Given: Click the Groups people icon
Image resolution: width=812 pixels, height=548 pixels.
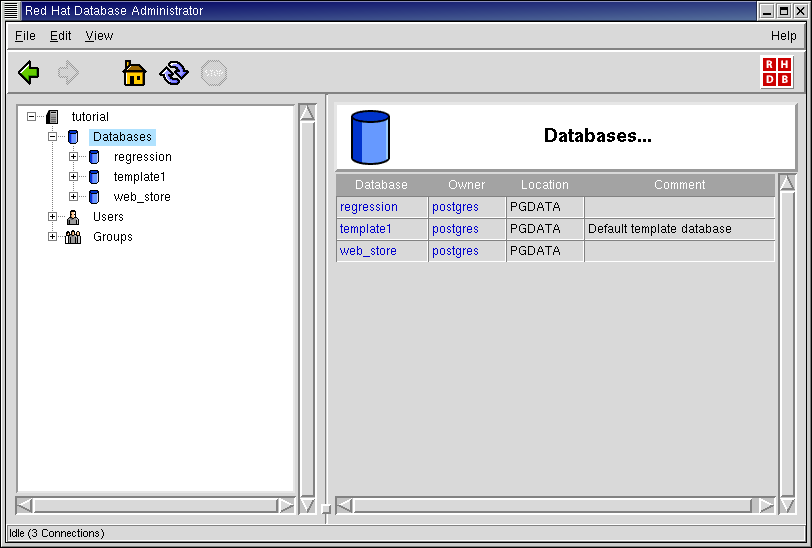Looking at the screenshot, I should click(x=73, y=237).
